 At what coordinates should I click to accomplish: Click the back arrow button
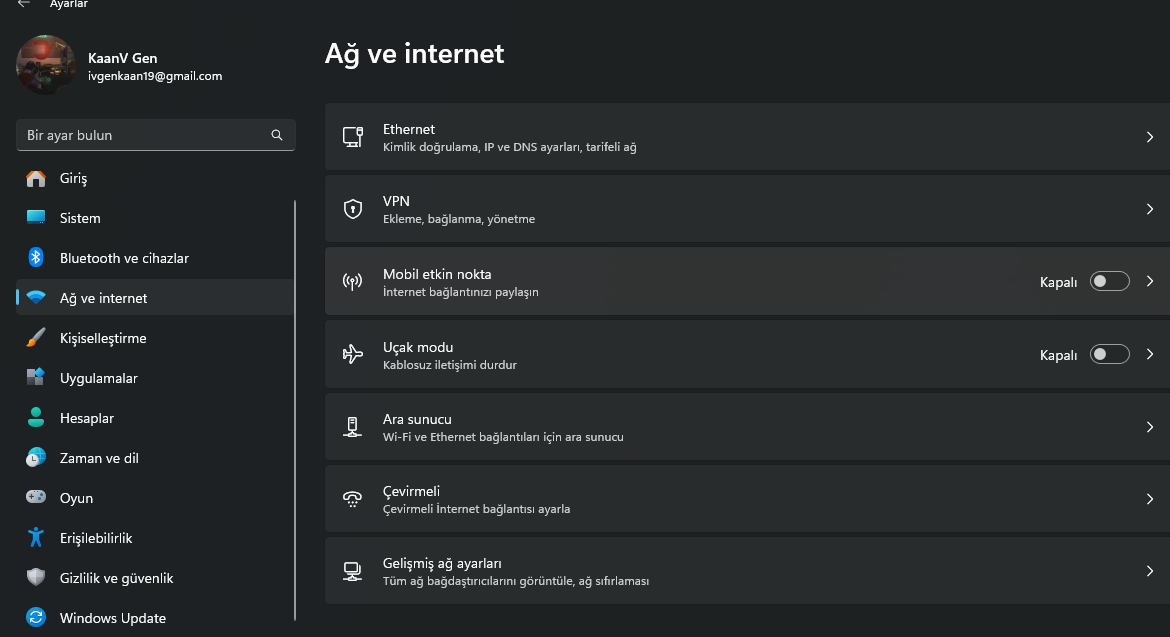(23, 4)
